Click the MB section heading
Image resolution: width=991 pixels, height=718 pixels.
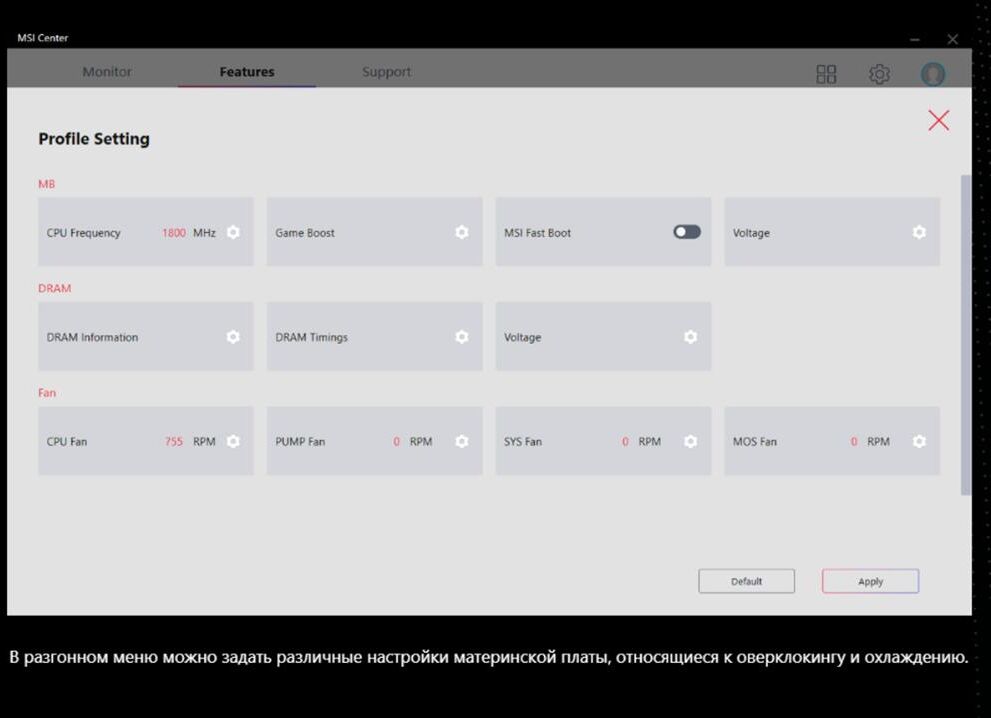click(x=47, y=184)
